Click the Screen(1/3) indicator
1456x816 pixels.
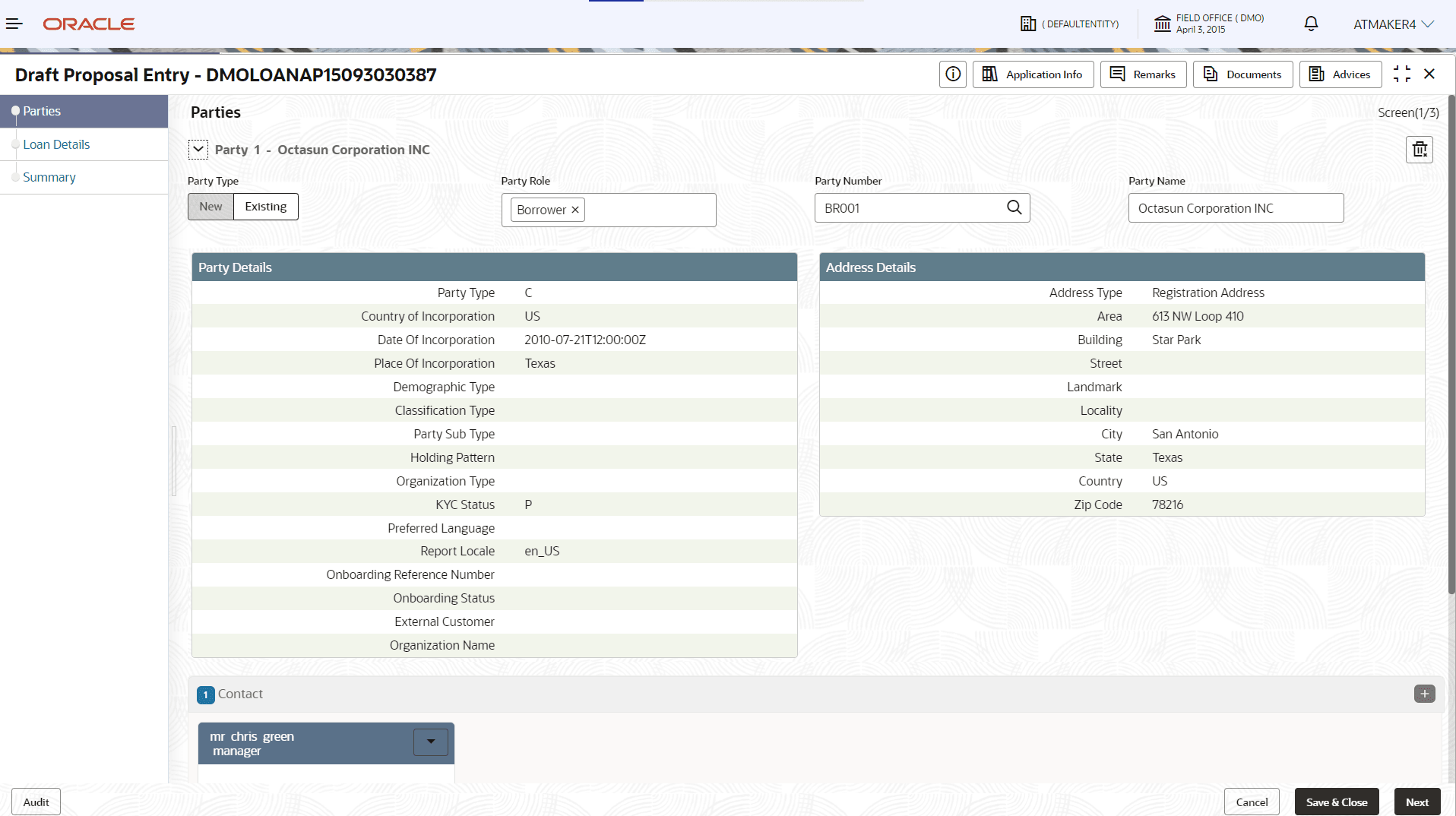click(x=1408, y=112)
